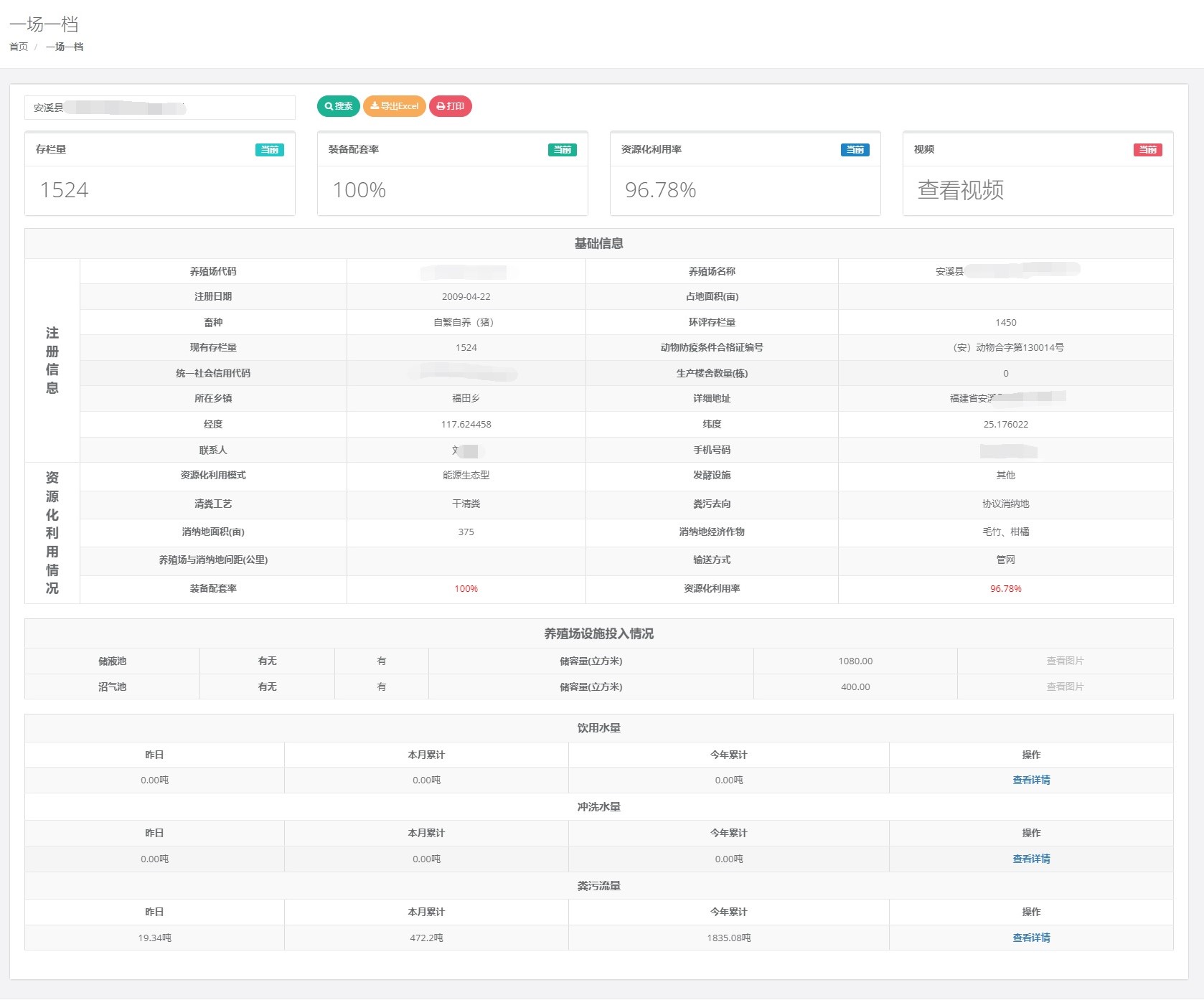Click 当前 badge on 存栏量 card
Viewport: 1204px width, 1000px height.
(x=269, y=150)
